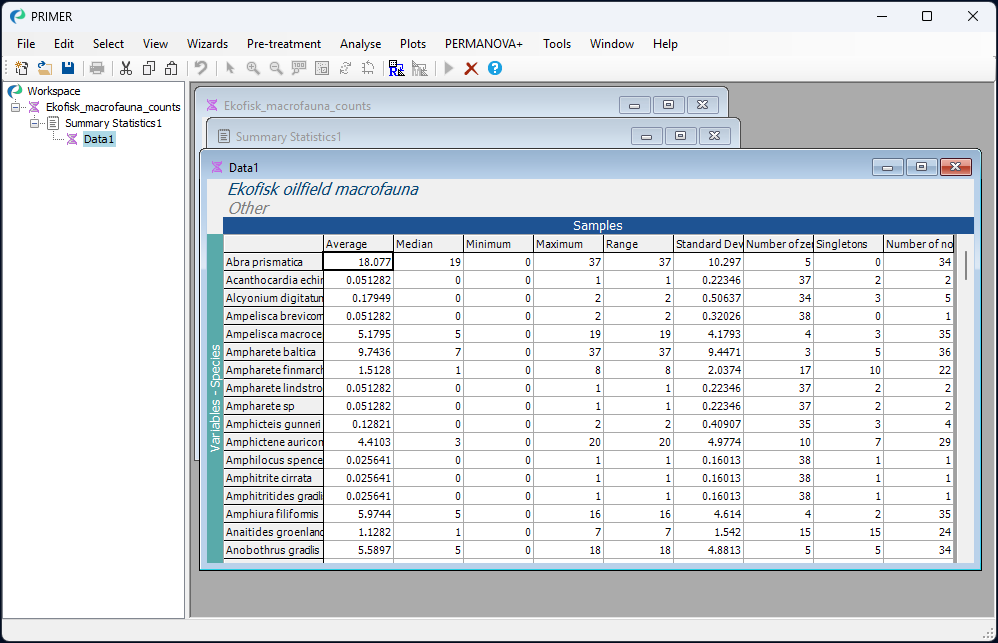Screen dimensions: 998x643
Task: Open PRIMER Help via the question mark icon
Action: coord(494,68)
